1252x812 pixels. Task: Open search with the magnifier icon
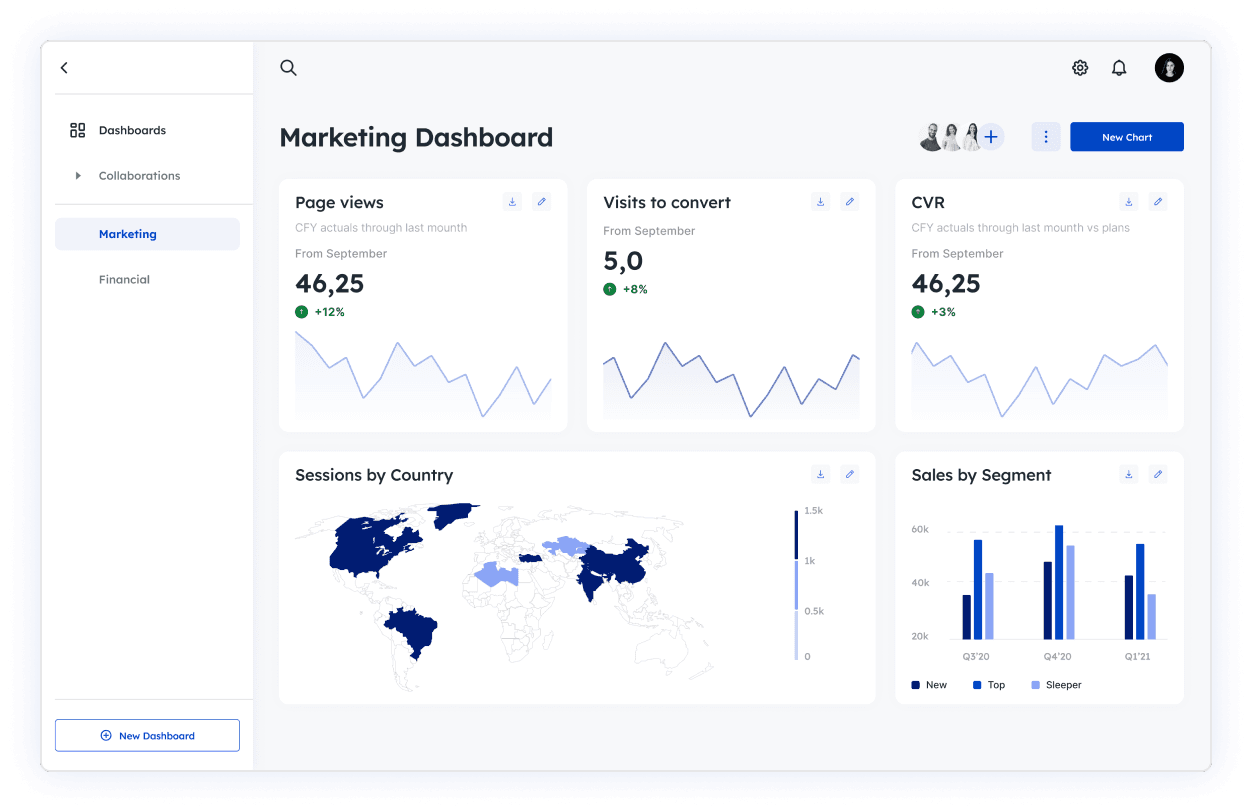pyautogui.click(x=288, y=68)
